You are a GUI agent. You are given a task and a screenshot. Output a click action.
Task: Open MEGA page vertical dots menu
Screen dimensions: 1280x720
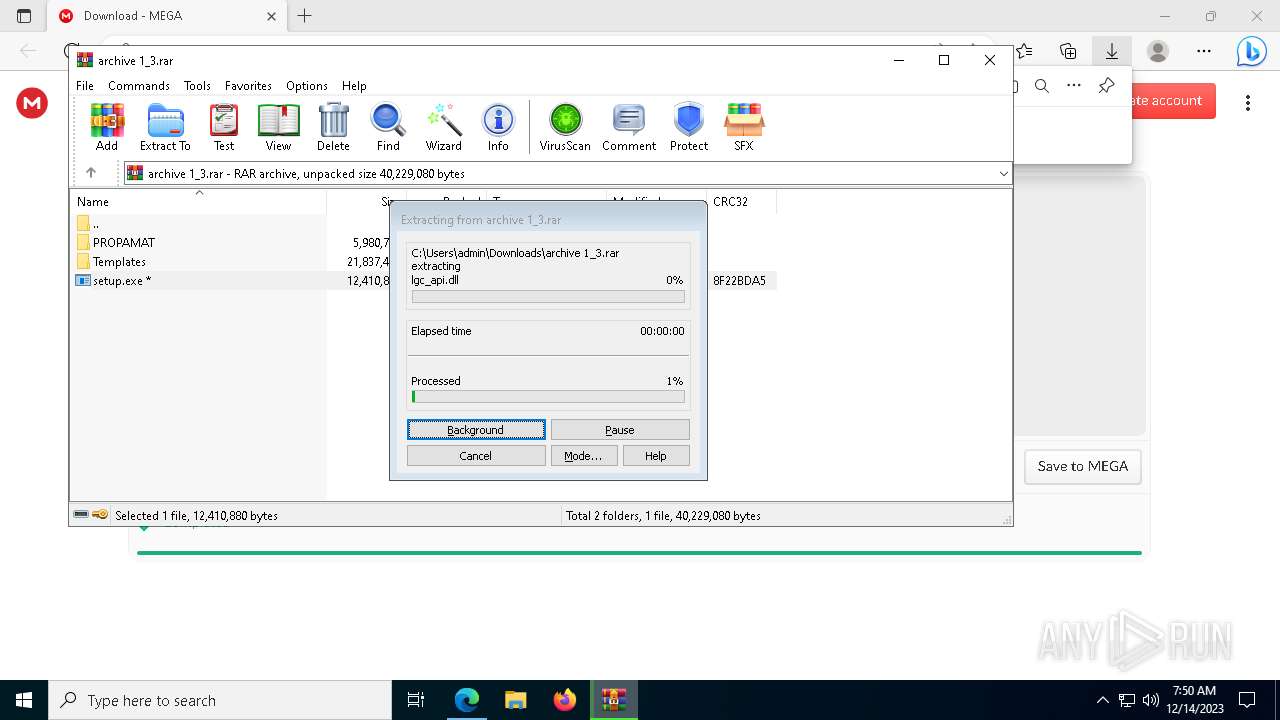coord(1247,103)
